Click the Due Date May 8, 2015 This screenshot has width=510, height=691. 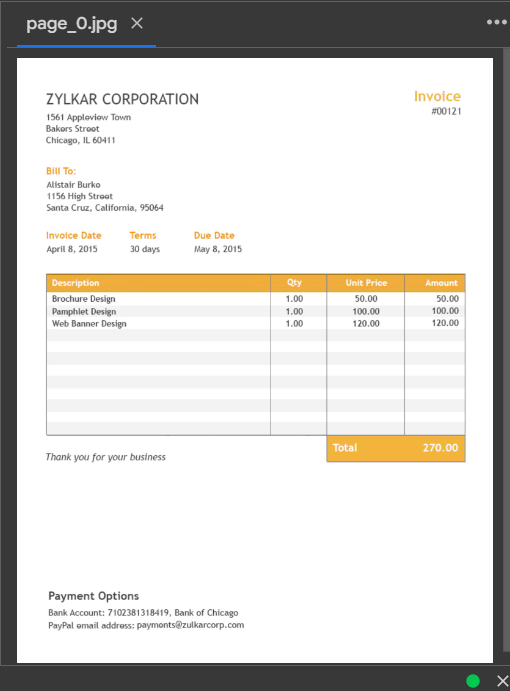(218, 249)
